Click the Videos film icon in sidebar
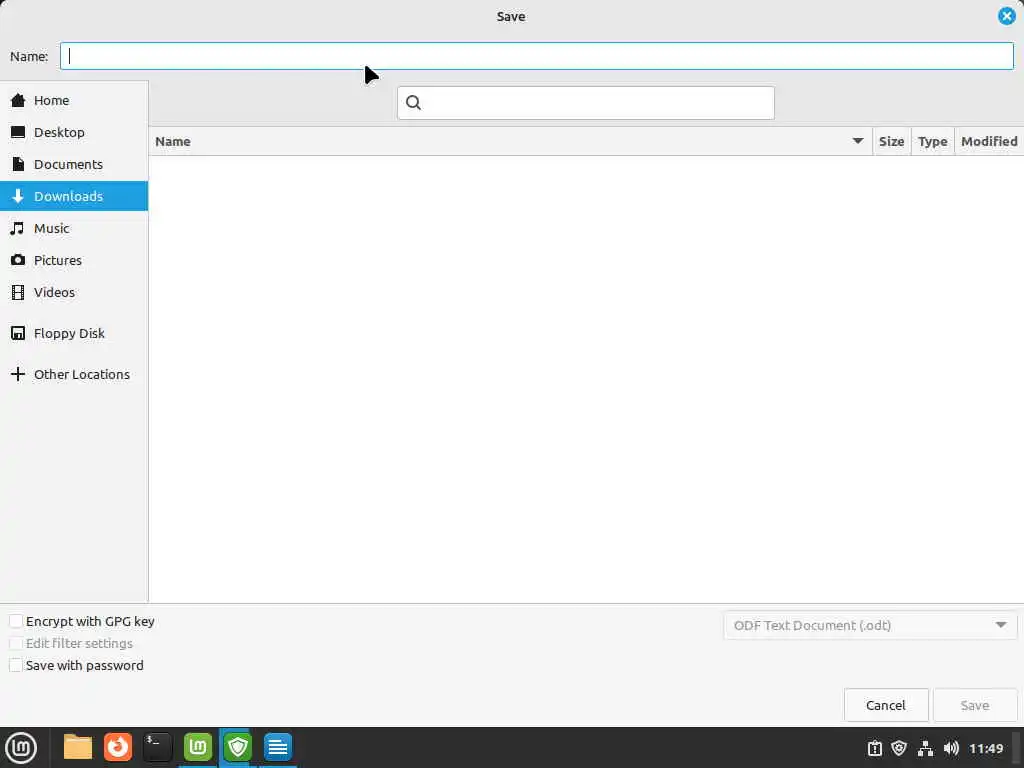The width and height of the screenshot is (1024, 768). tap(18, 292)
